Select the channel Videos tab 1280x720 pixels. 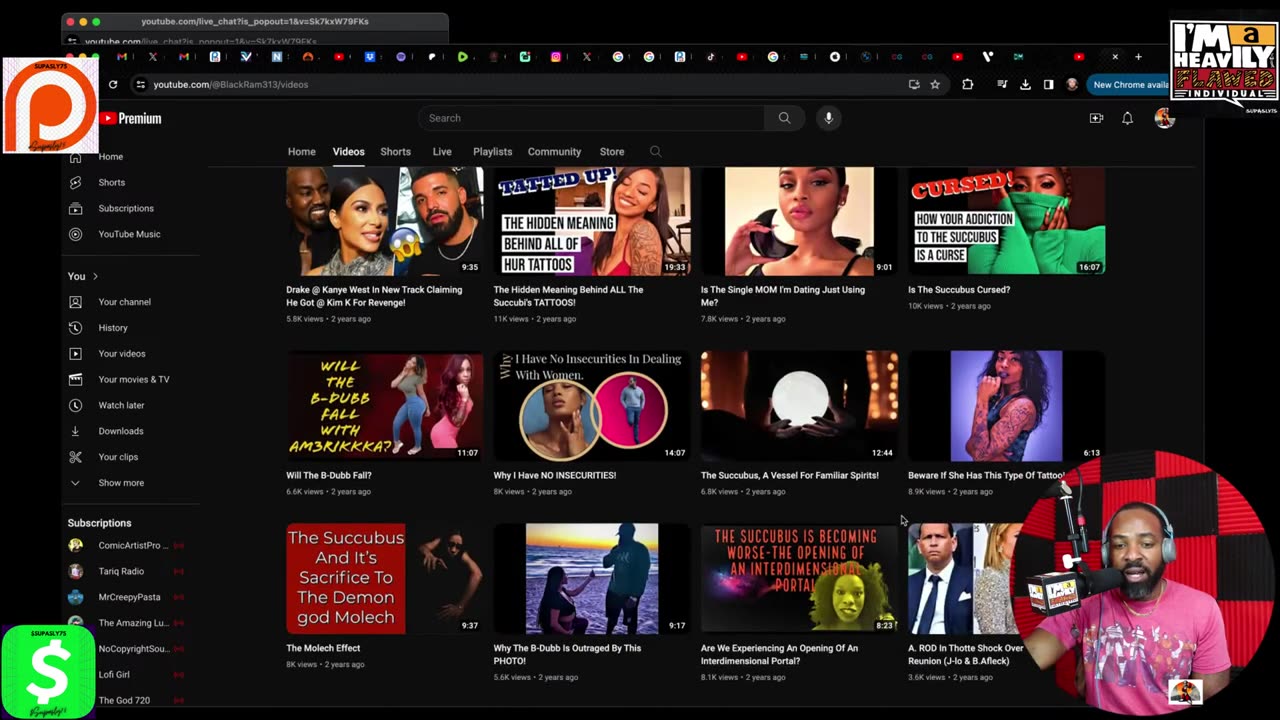click(x=348, y=152)
